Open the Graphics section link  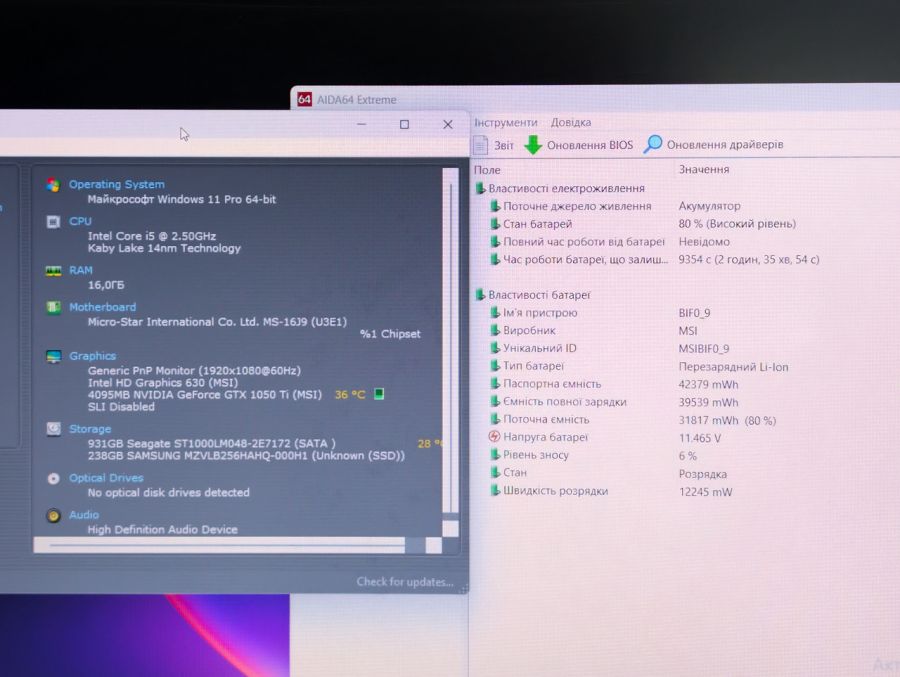(x=92, y=356)
